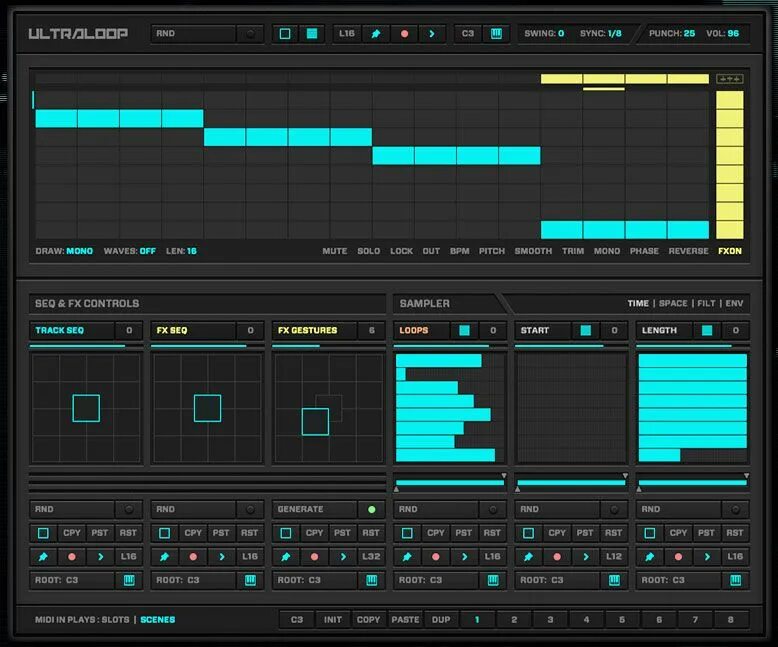Screen dimensions: 778x647
Task: Open the top RND preset field
Action: point(194,34)
